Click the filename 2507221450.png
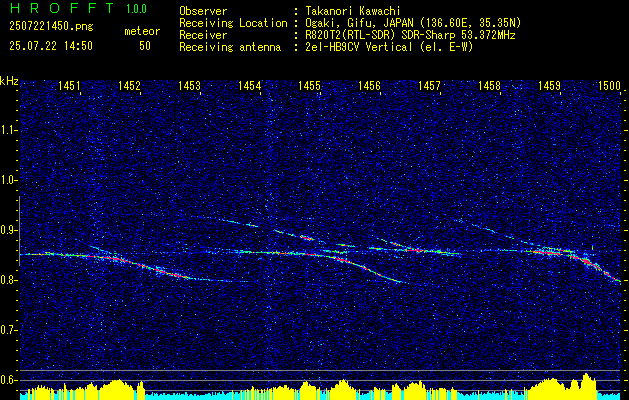Viewport: 629px width, 400px height. coord(51,27)
